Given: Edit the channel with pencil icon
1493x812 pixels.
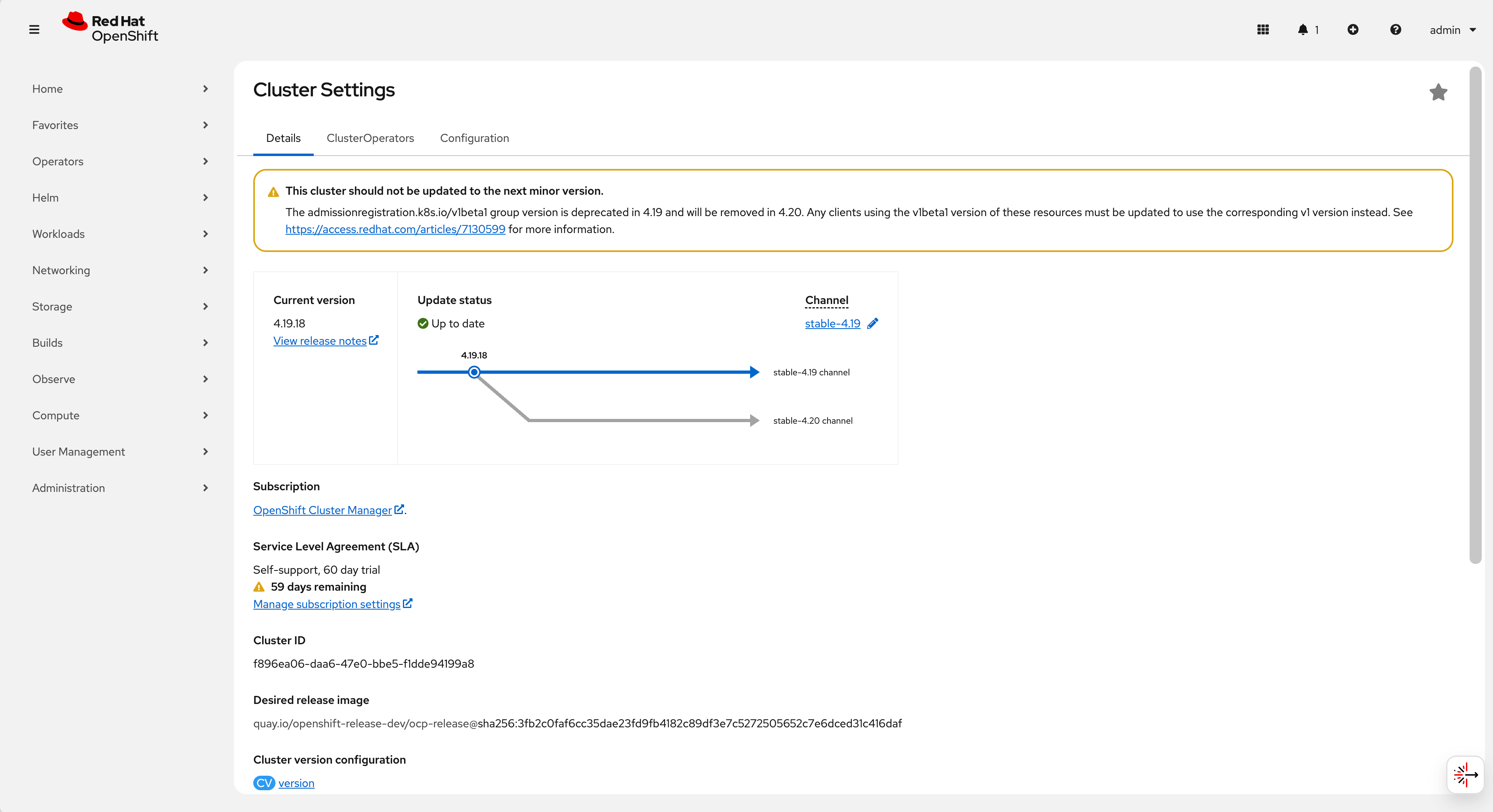Looking at the screenshot, I should pyautogui.click(x=873, y=323).
